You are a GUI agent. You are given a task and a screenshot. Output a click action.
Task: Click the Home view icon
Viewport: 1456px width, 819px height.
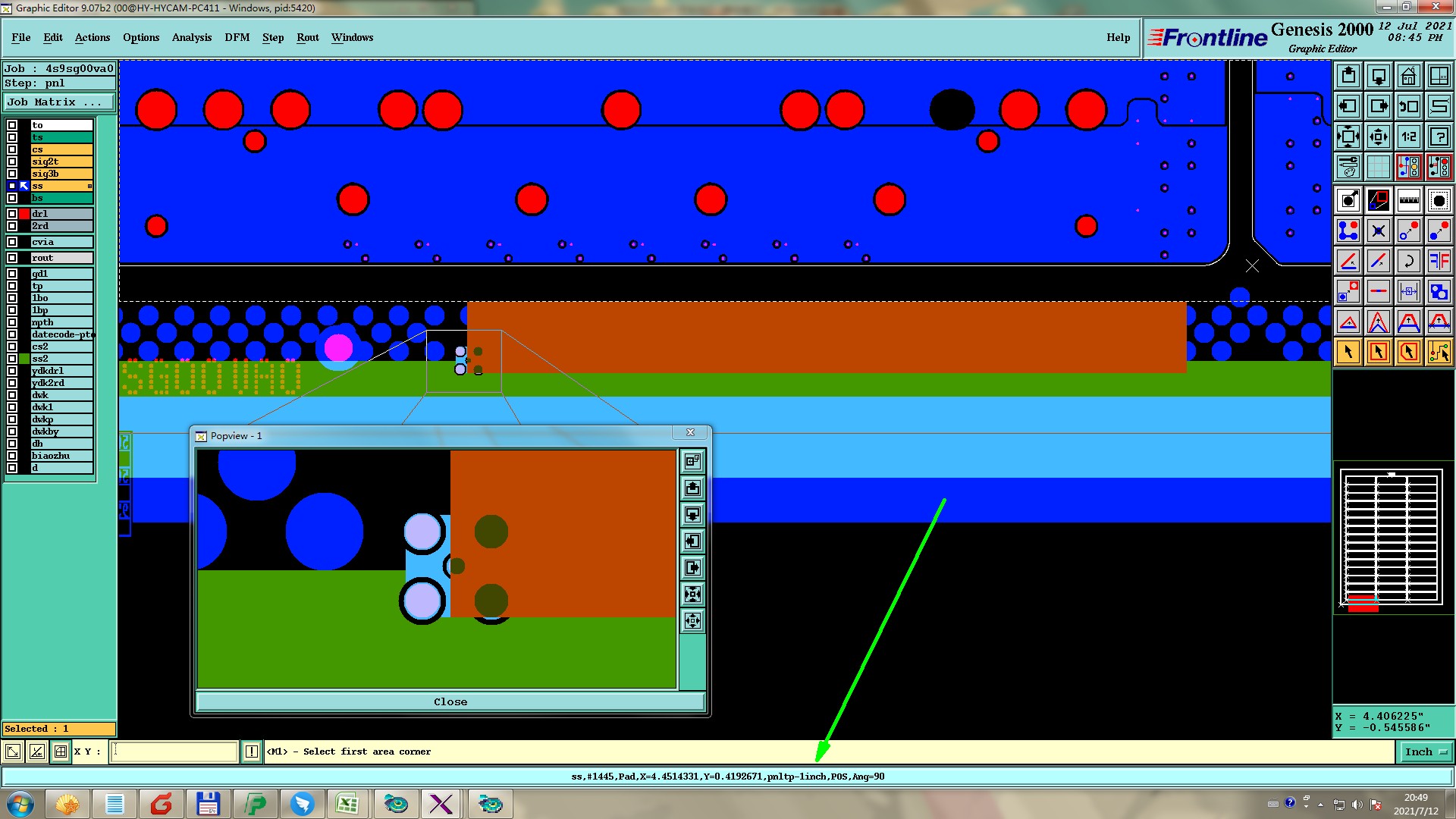1408,76
